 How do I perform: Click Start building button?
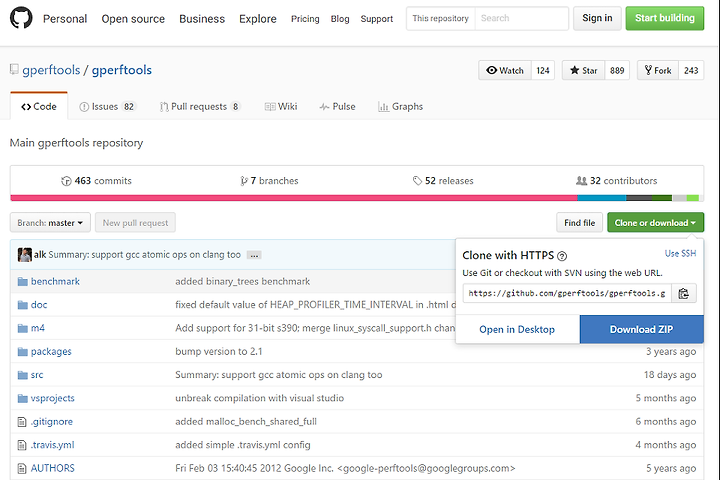[664, 18]
